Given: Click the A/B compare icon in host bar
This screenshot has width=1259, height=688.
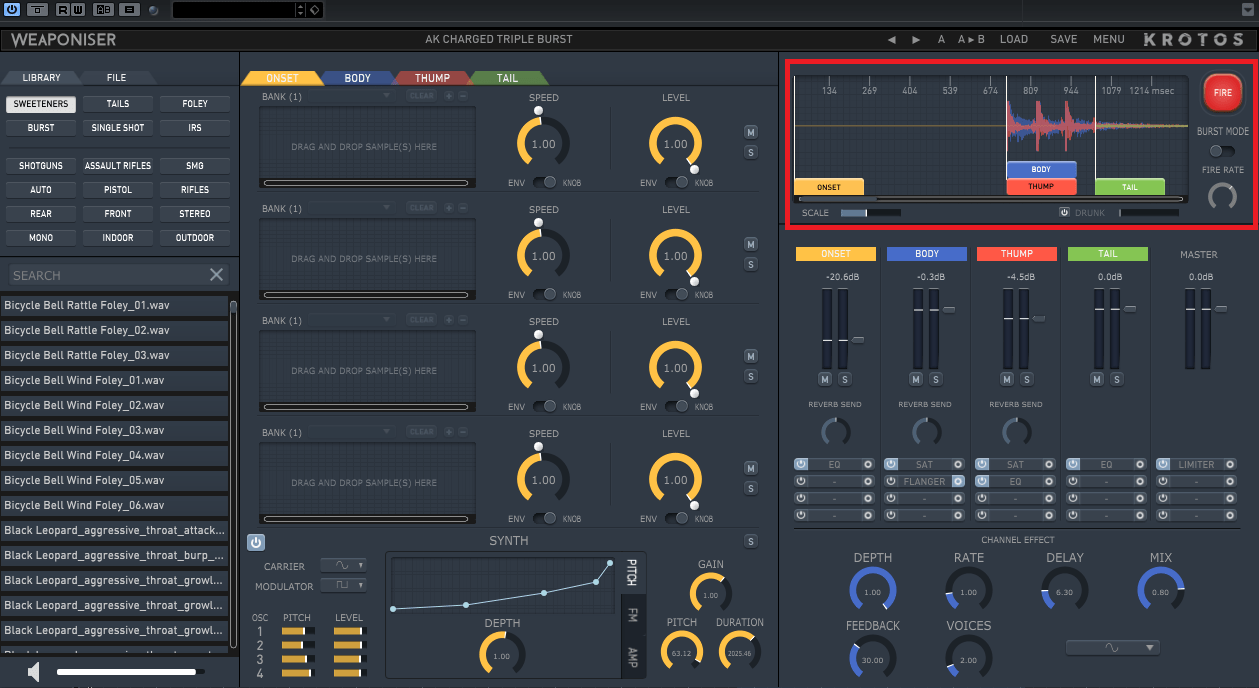Looking at the screenshot, I should tap(103, 10).
